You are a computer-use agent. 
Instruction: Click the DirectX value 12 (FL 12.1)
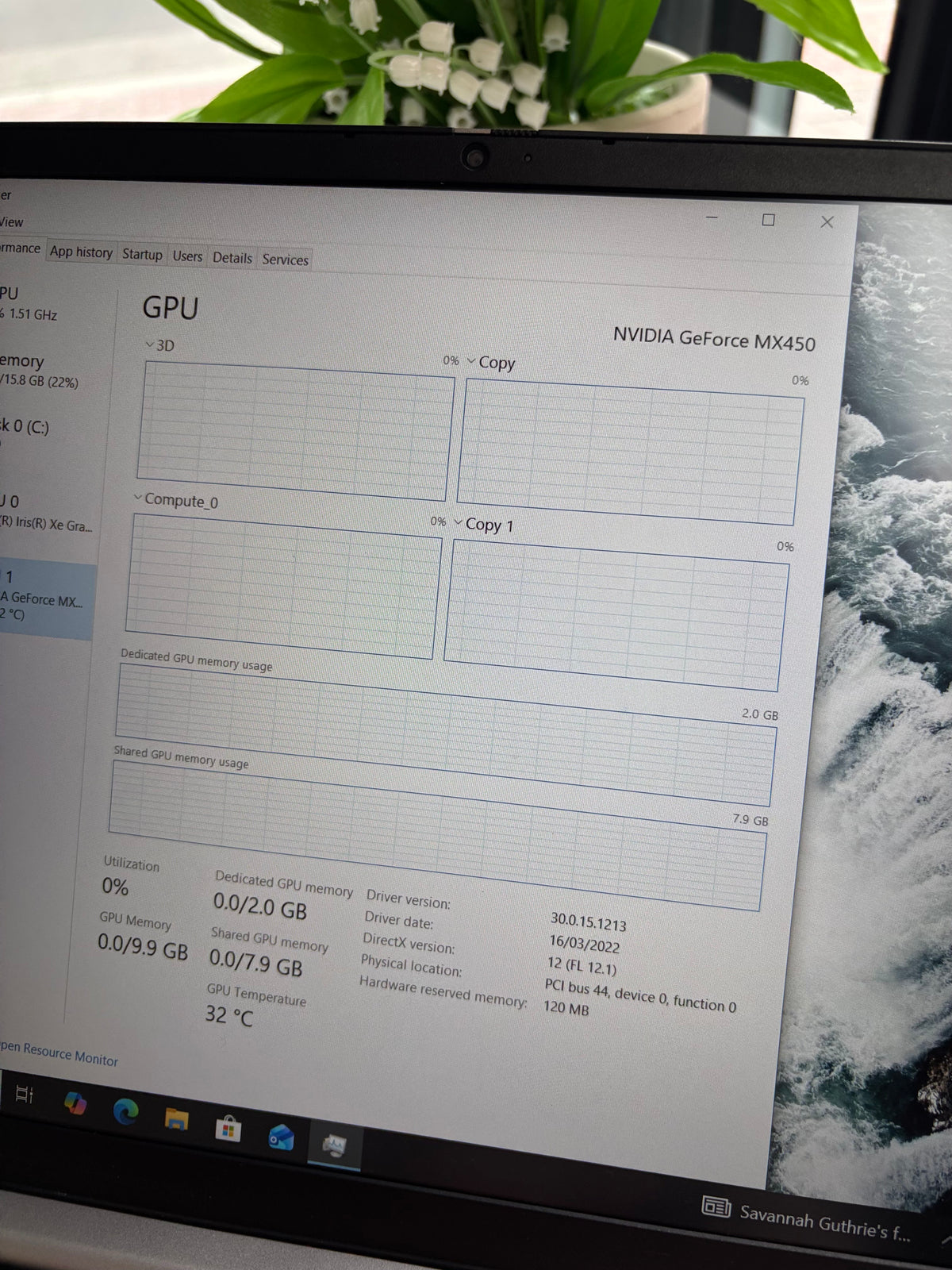582,965
